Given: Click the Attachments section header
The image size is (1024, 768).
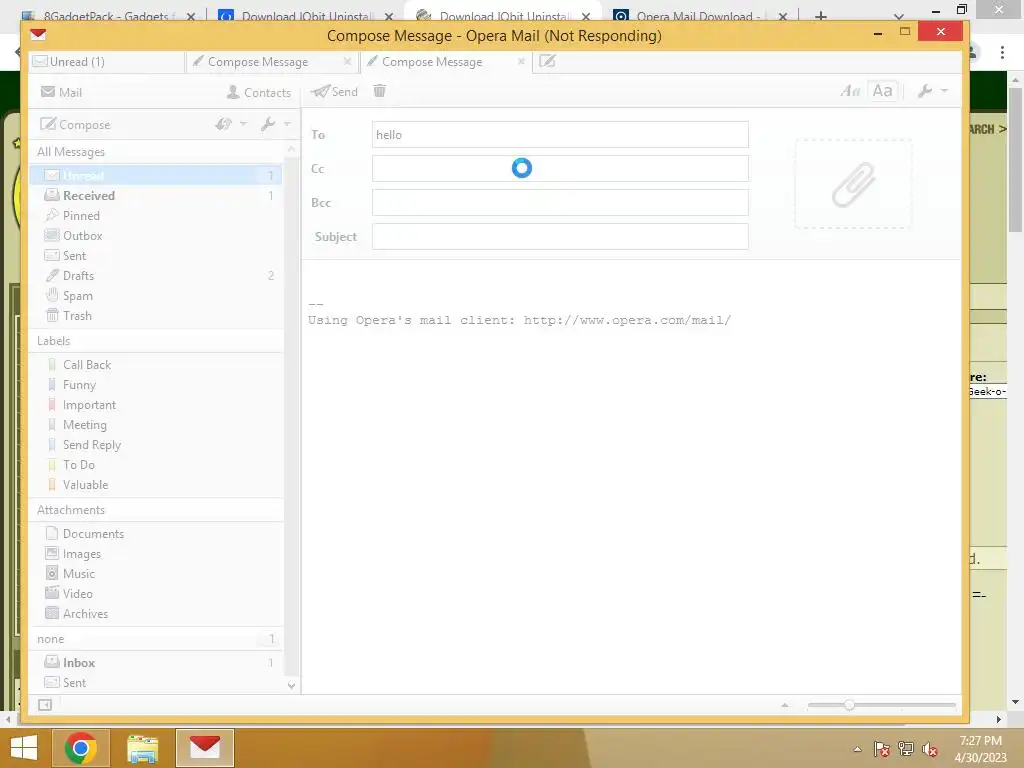Looking at the screenshot, I should (156, 510).
